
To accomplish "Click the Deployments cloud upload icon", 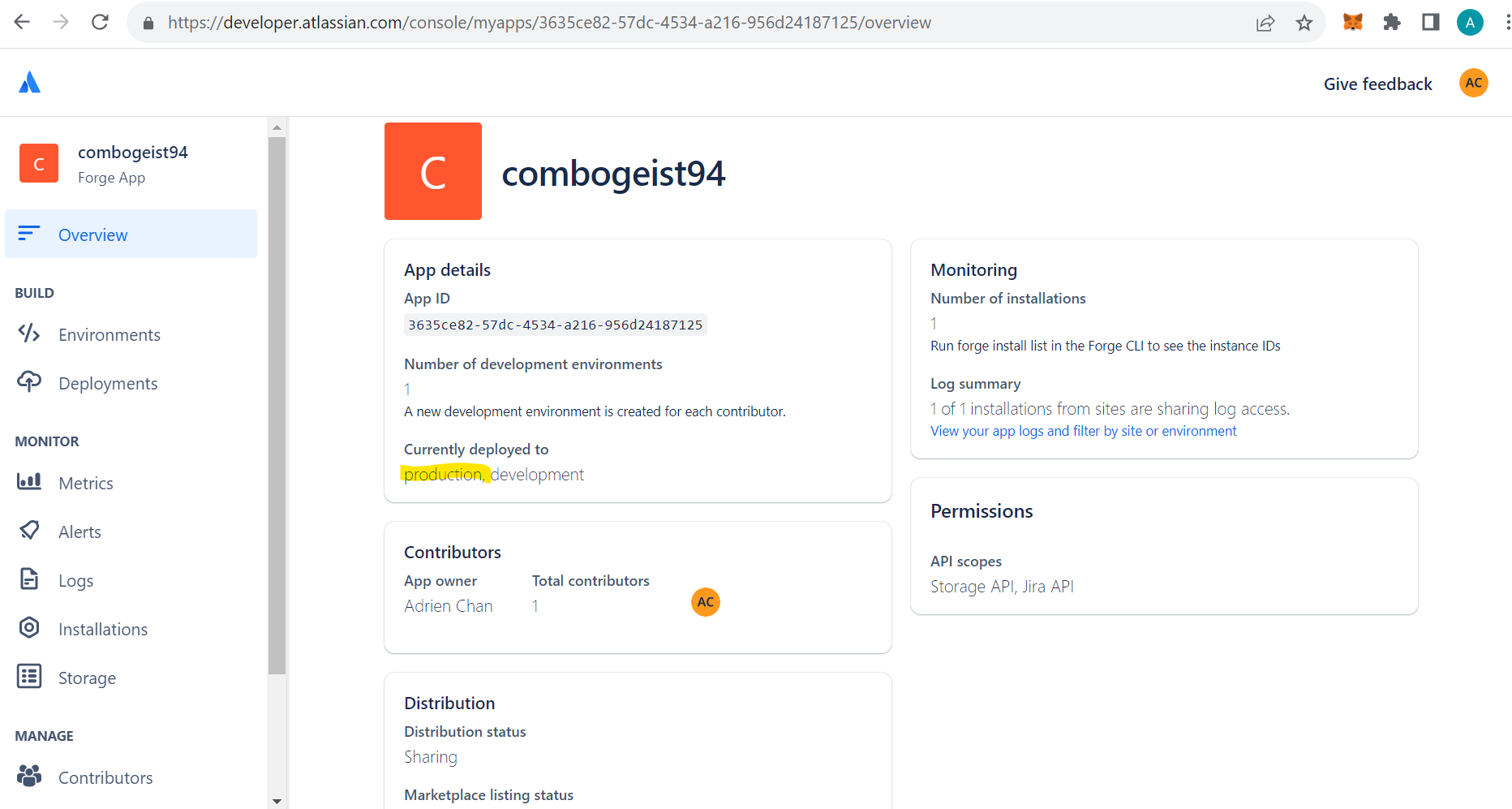I will [x=29, y=382].
